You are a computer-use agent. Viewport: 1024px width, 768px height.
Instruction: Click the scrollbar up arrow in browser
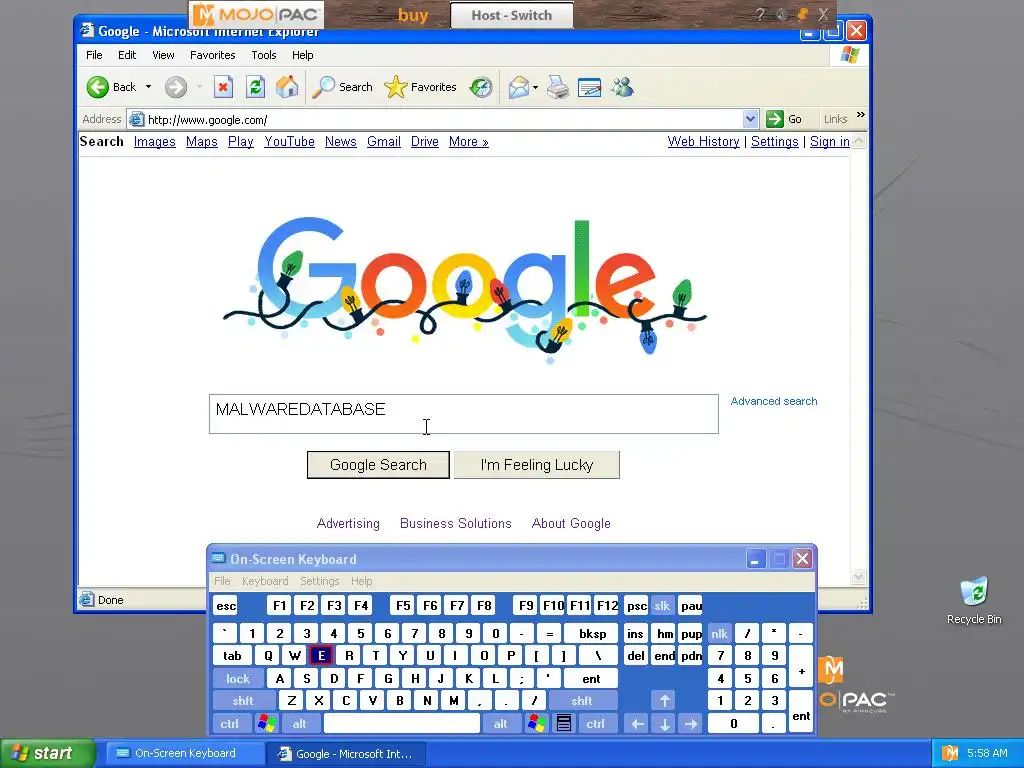pyautogui.click(x=859, y=140)
